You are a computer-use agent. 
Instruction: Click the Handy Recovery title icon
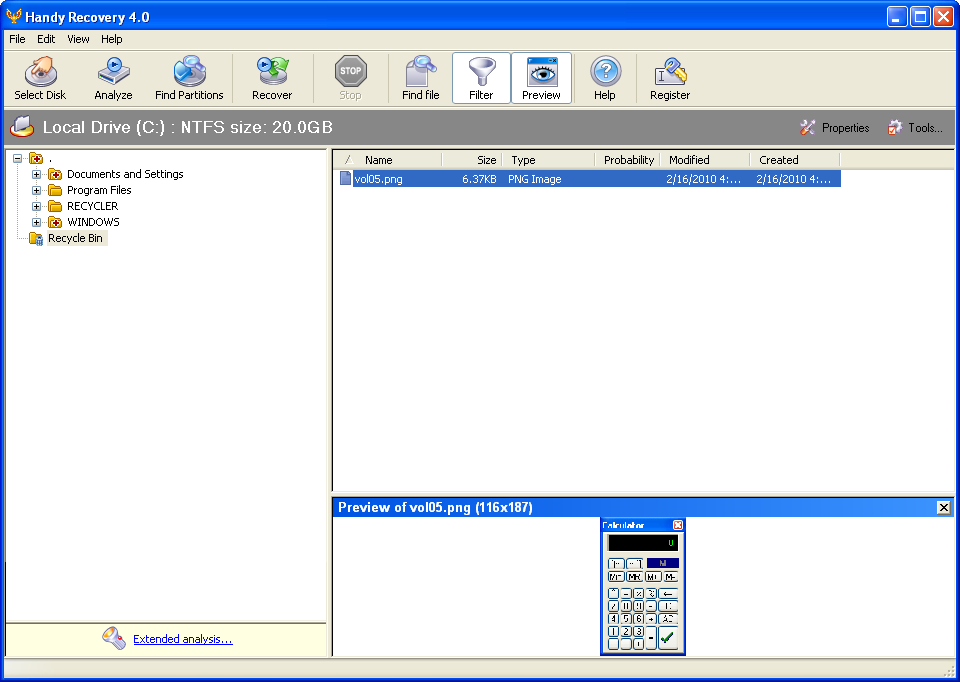13,17
